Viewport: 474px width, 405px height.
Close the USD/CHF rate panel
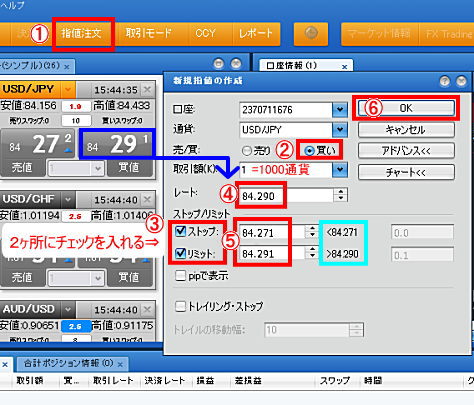coord(147,199)
